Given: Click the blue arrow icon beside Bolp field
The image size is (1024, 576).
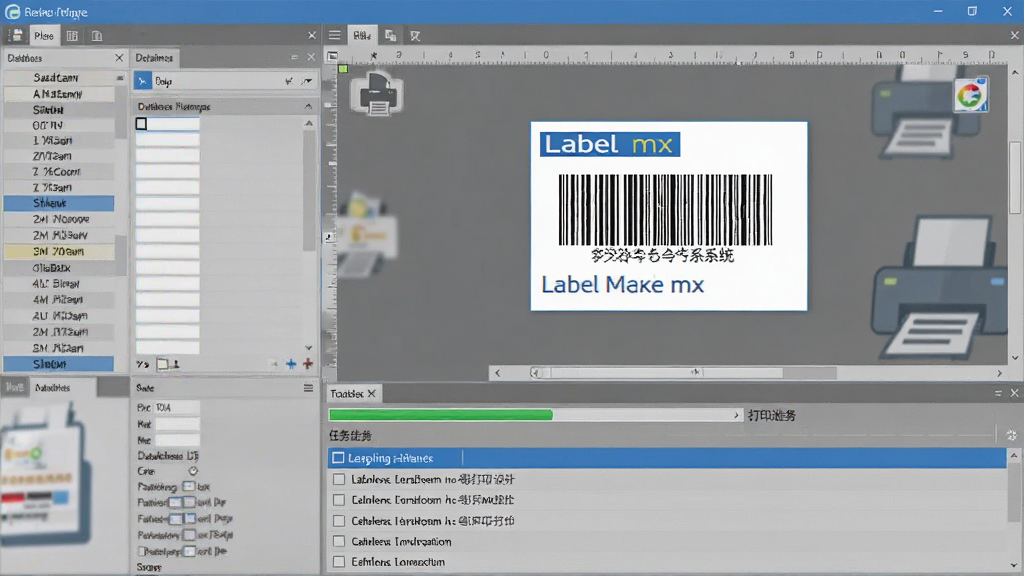Looking at the screenshot, I should [x=142, y=81].
